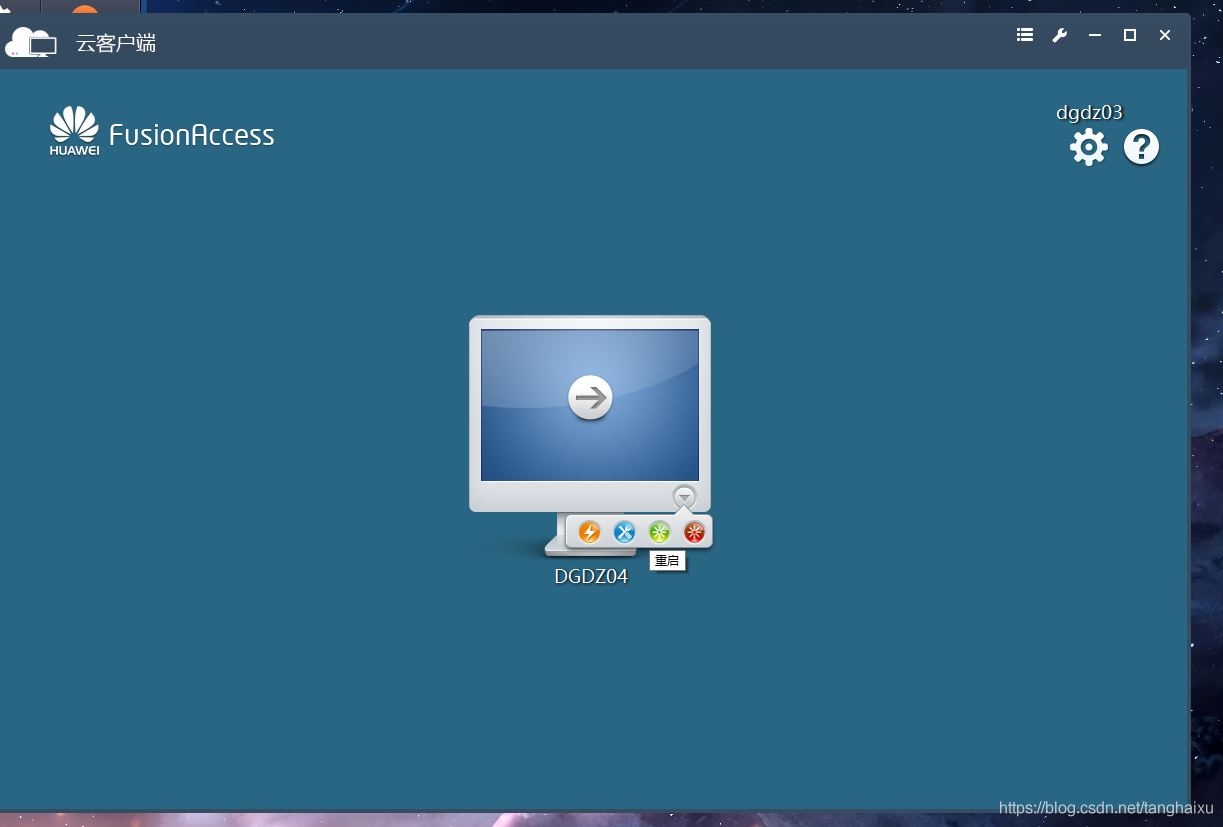Open the question mark help icon
Image resolution: width=1223 pixels, height=827 pixels.
(x=1141, y=147)
